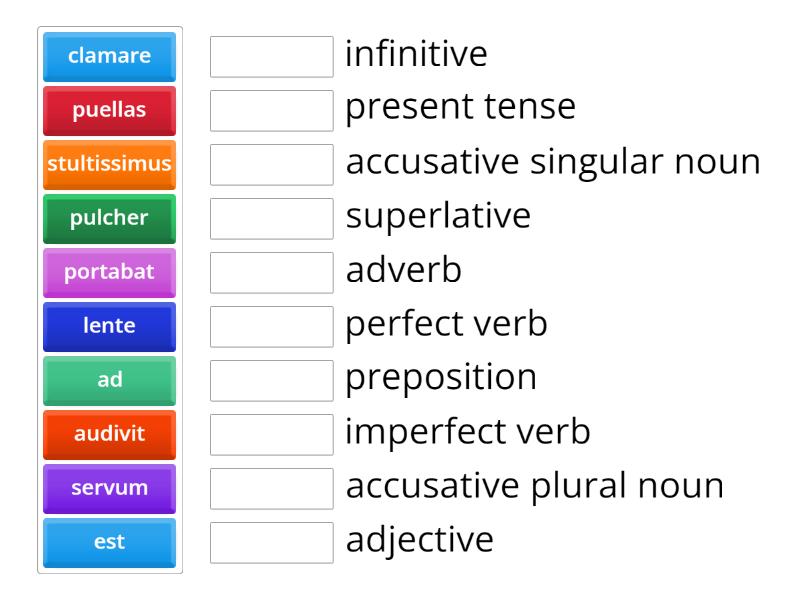Click the ad word tile

pyautogui.click(x=108, y=380)
